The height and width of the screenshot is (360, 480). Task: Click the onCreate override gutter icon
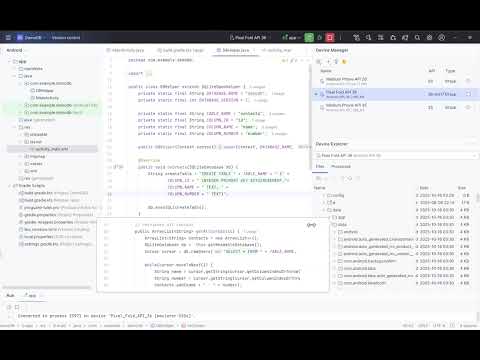click(x=118, y=167)
